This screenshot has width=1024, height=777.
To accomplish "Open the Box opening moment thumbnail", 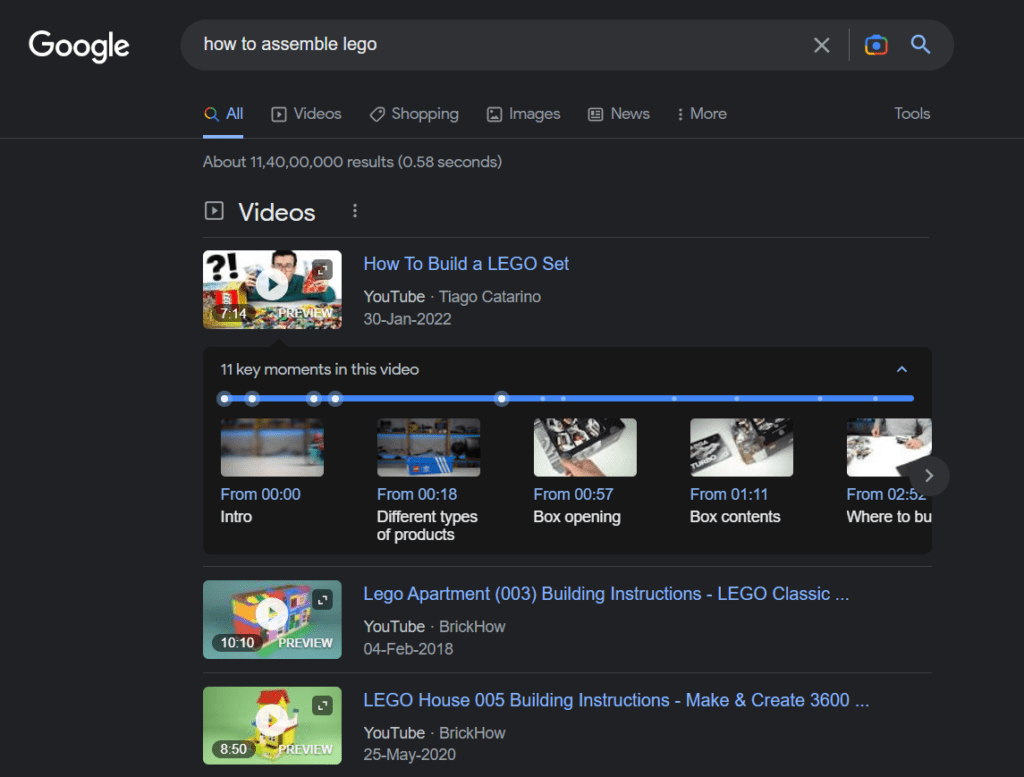I will (585, 447).
